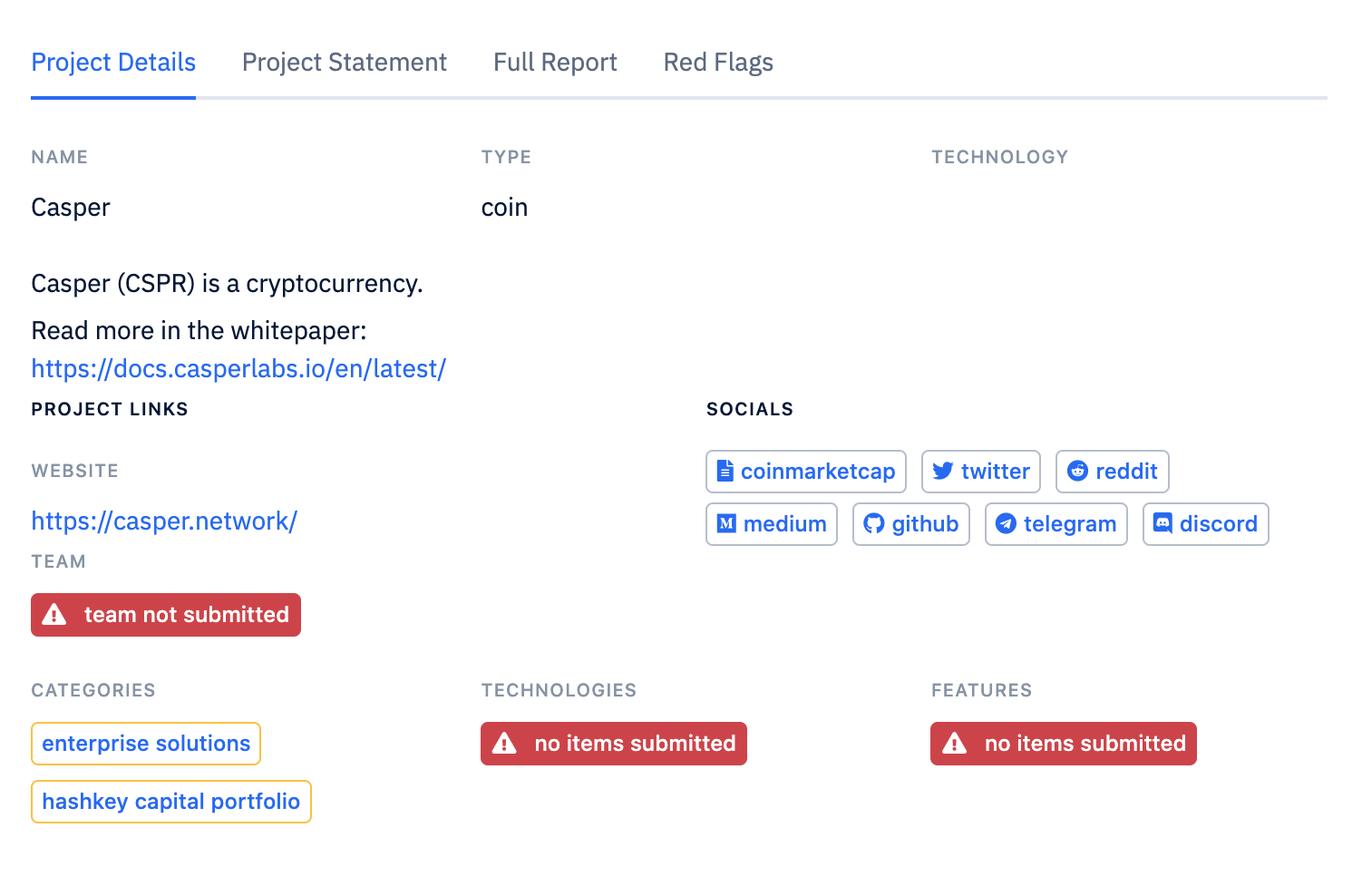Click the SOCIALS heading
This screenshot has height=896, width=1362.
(x=750, y=409)
